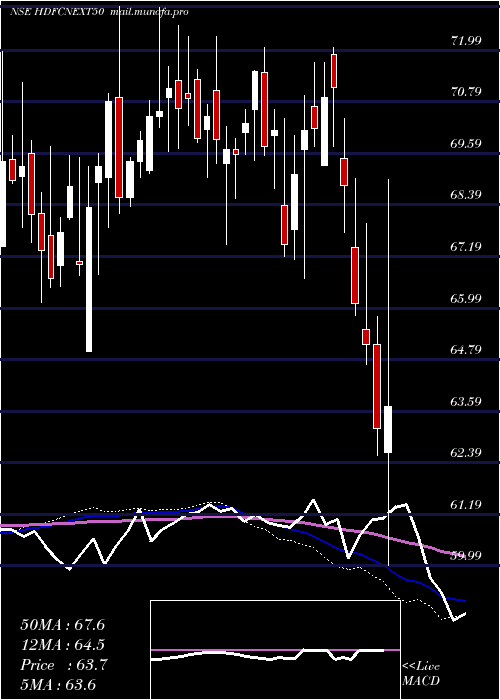Click the 61.19 price axis label
The width and height of the screenshot is (500, 700).
pos(467,504)
